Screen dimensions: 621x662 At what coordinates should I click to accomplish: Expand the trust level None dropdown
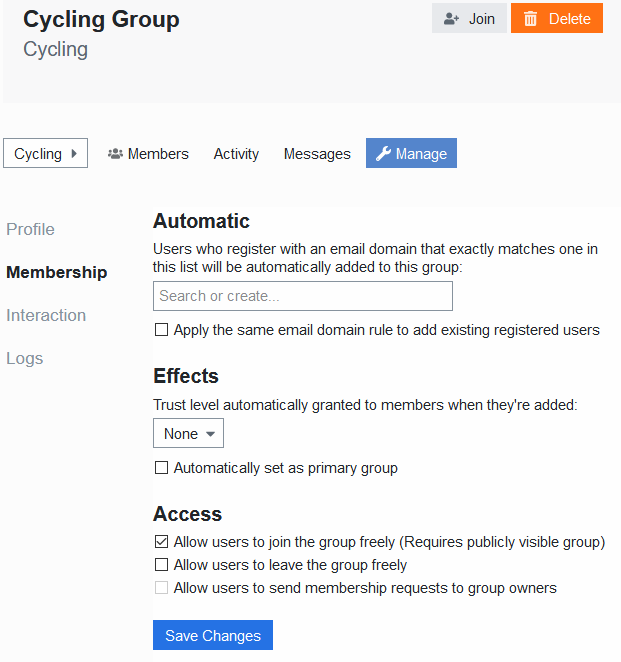pyautogui.click(x=188, y=433)
